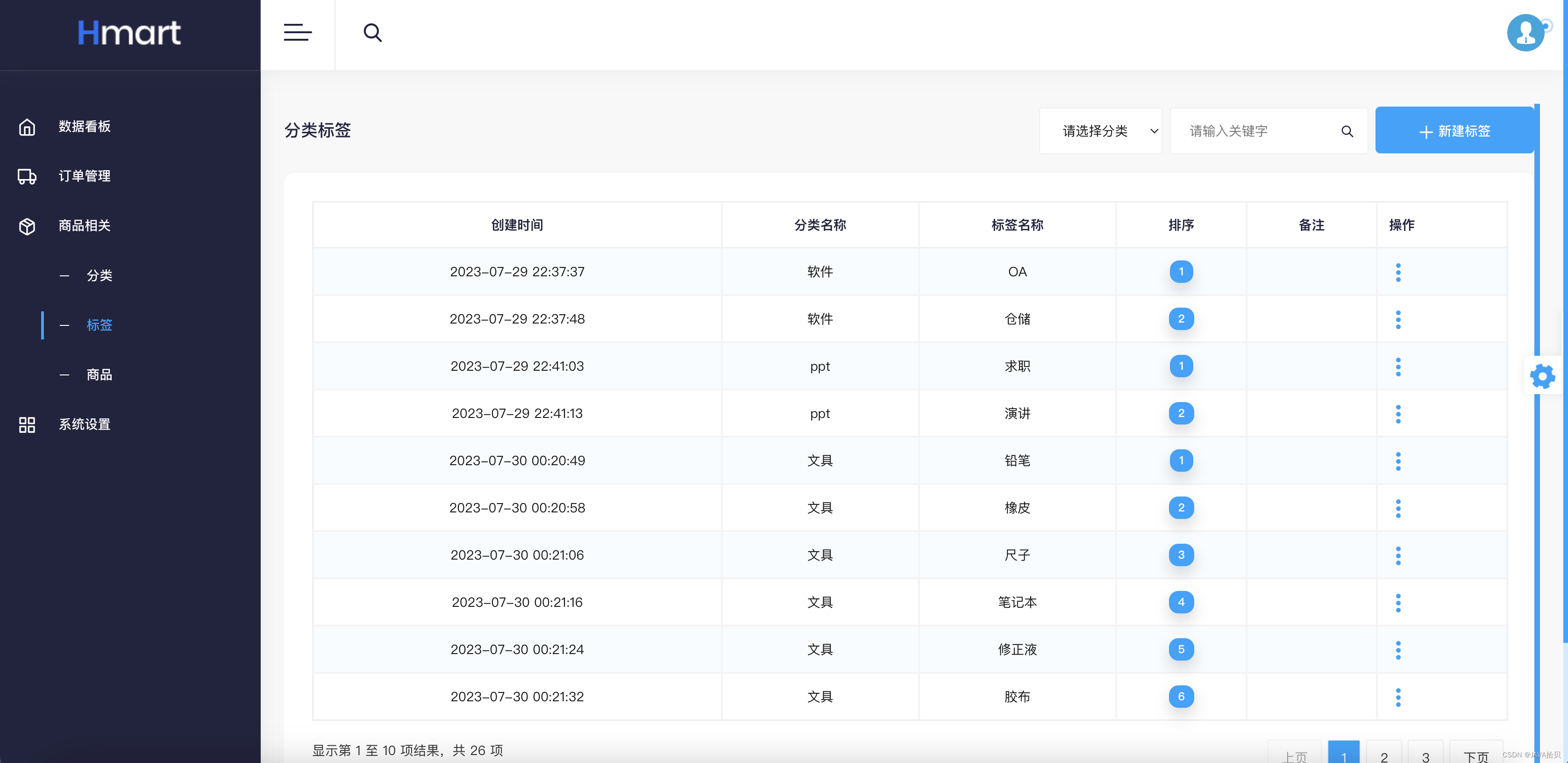Click the Hmart logo
Screen dimensions: 1568x763
point(129,33)
